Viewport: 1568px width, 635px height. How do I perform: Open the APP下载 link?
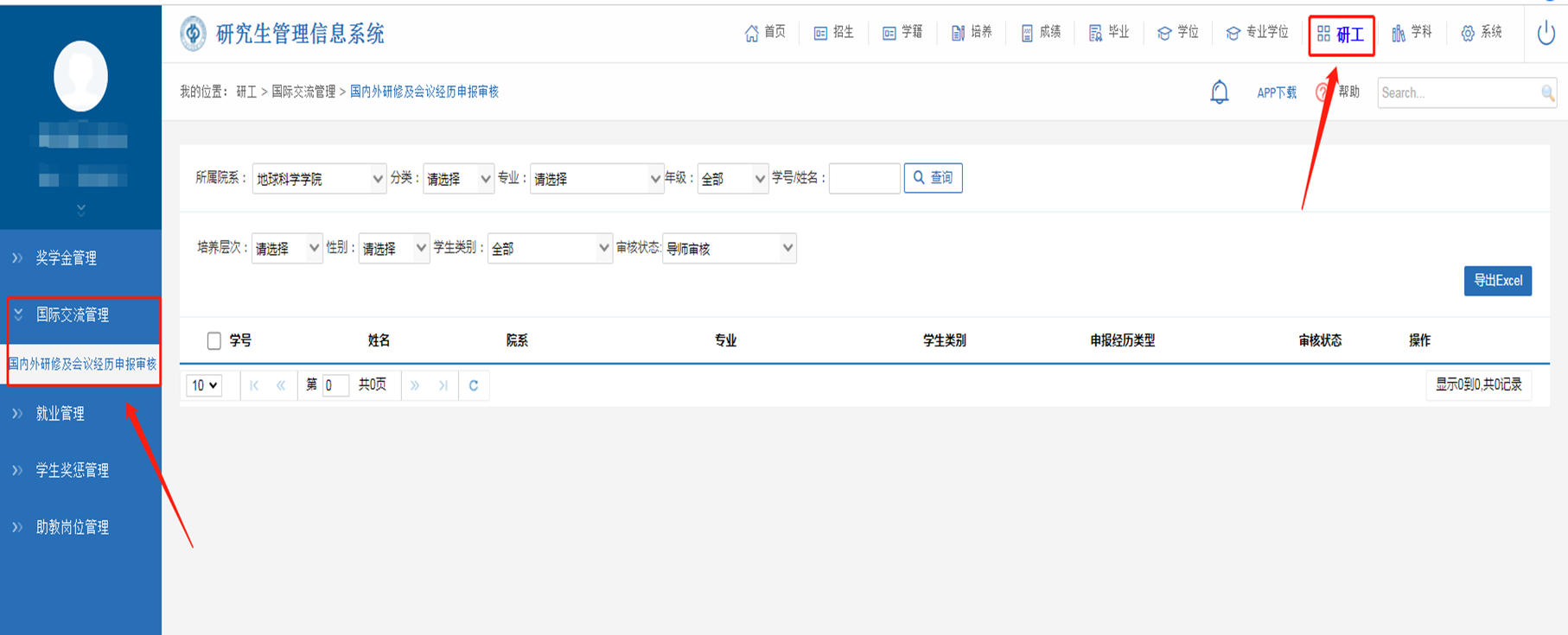pyautogui.click(x=1276, y=92)
